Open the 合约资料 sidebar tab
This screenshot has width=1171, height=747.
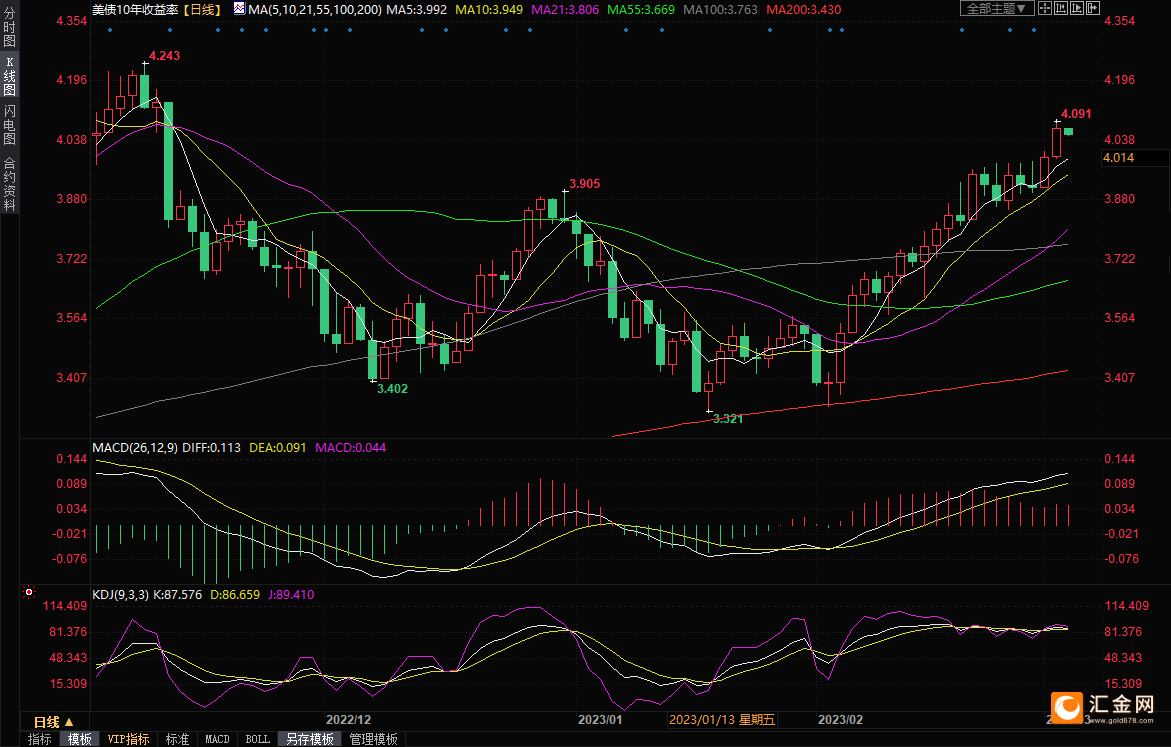pyautogui.click(x=9, y=184)
